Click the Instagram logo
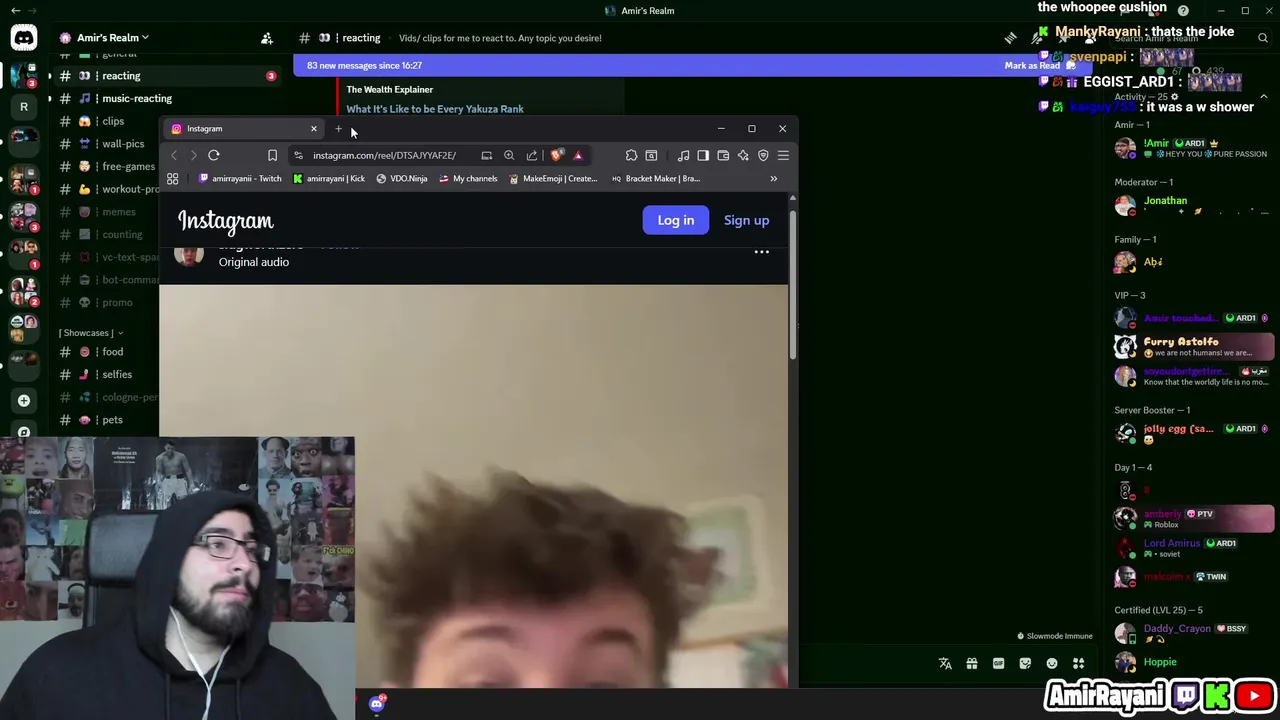This screenshot has height=720, width=1280. [x=226, y=221]
